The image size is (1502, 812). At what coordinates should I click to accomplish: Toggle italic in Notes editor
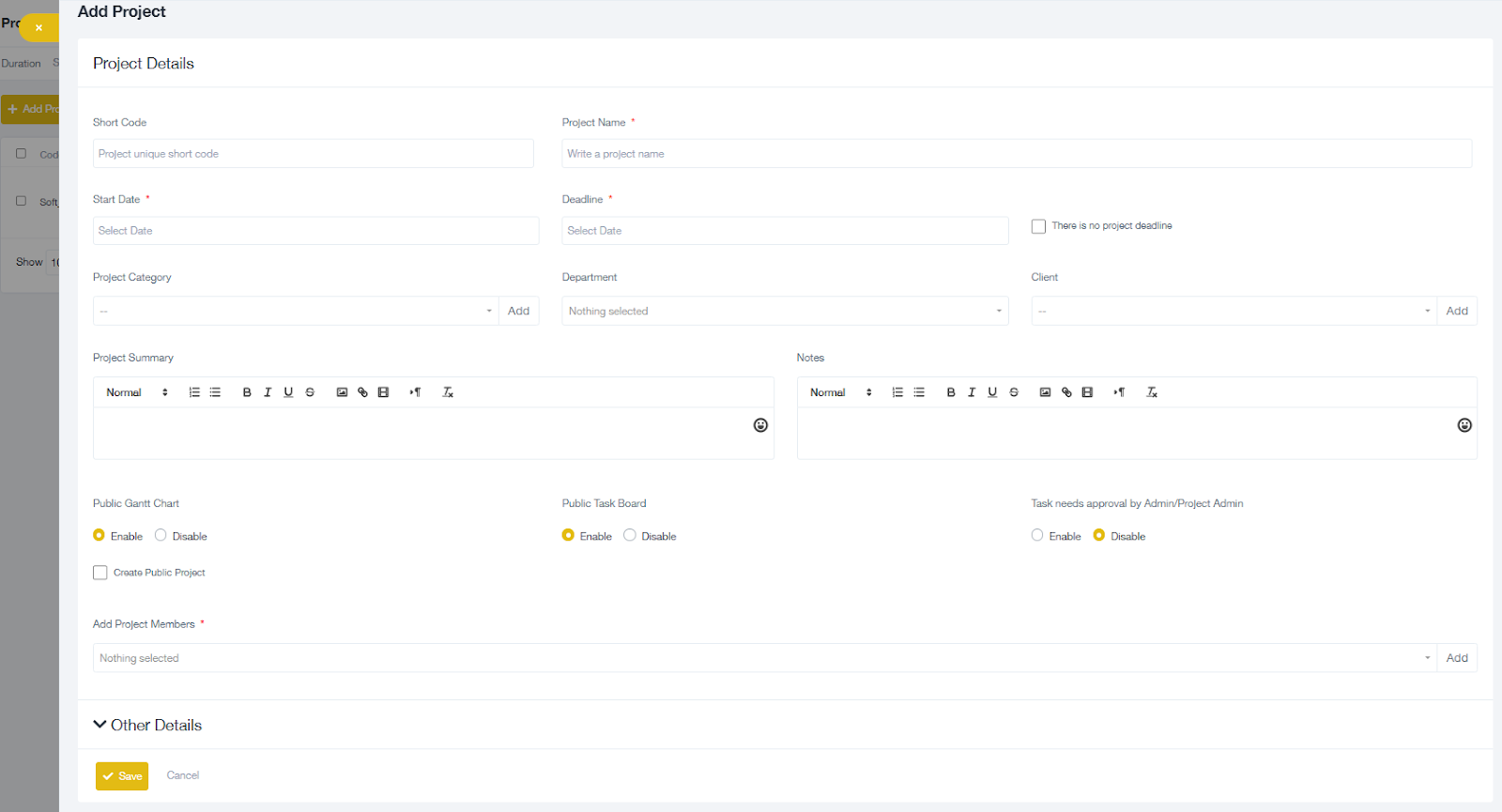(x=972, y=392)
